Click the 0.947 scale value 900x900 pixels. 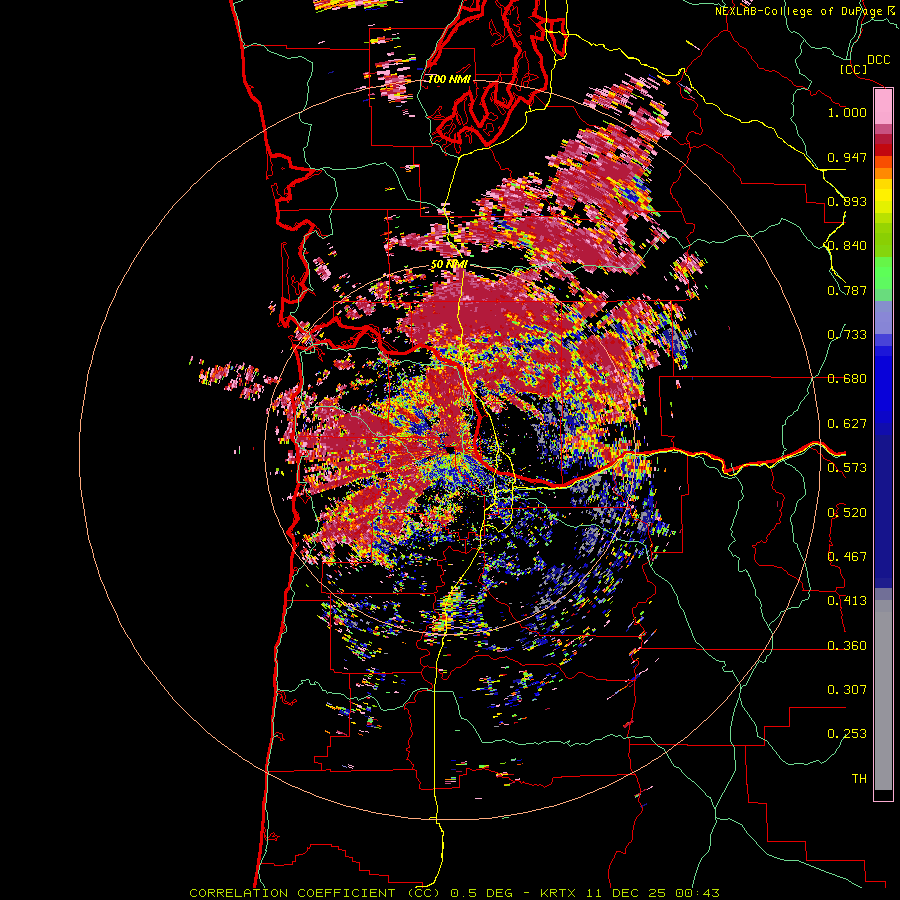(847, 157)
